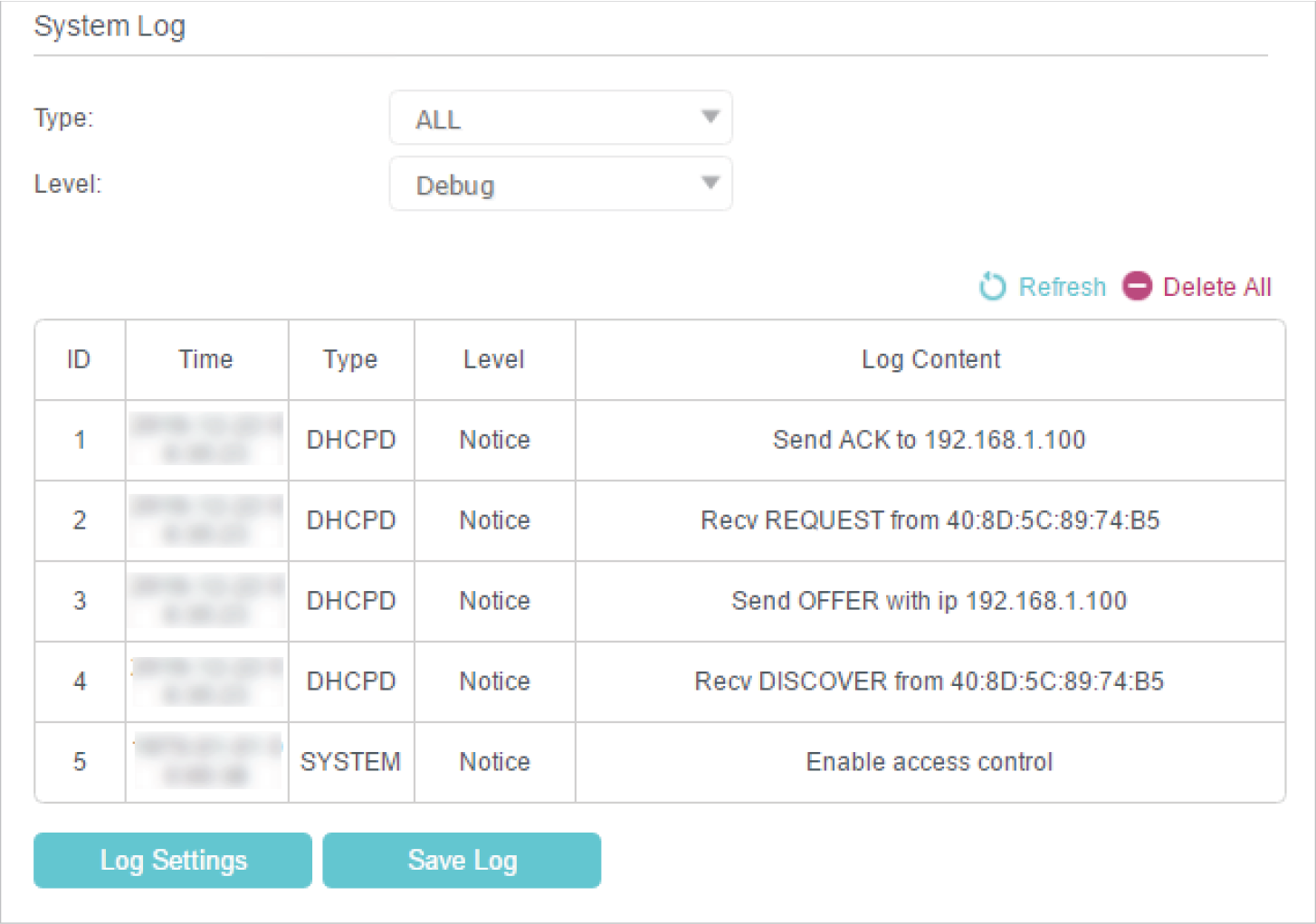Image resolution: width=1316 pixels, height=924 pixels.
Task: Click the Refresh circular arrow icon
Action: [992, 287]
